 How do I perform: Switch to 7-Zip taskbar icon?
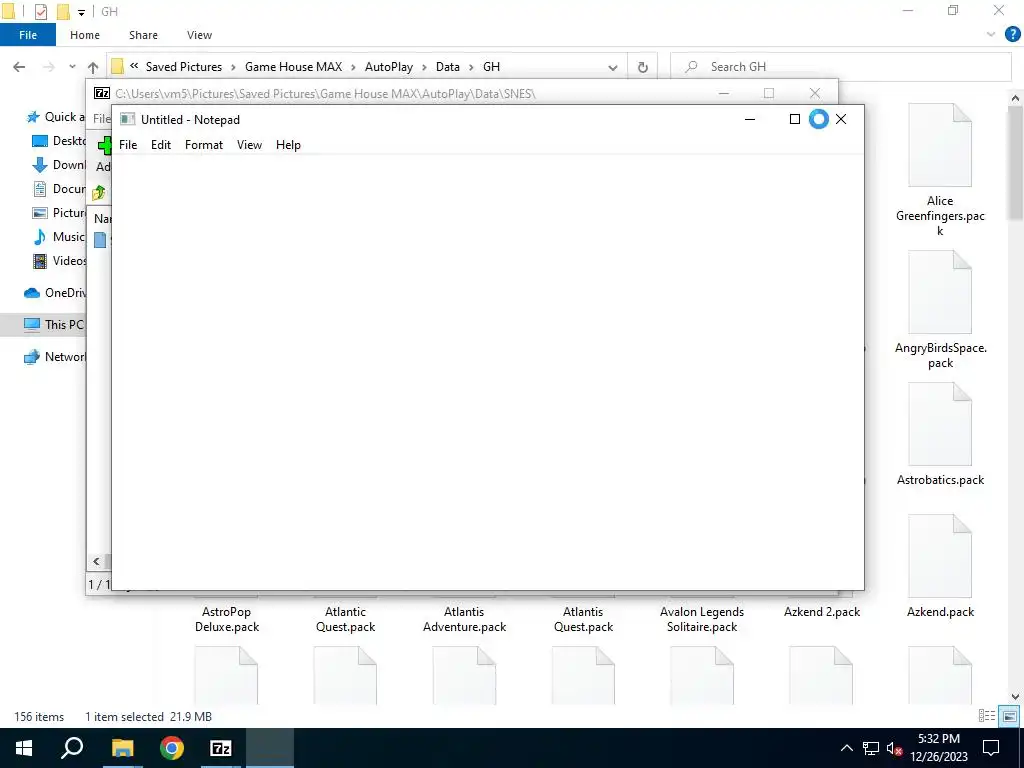[221, 748]
